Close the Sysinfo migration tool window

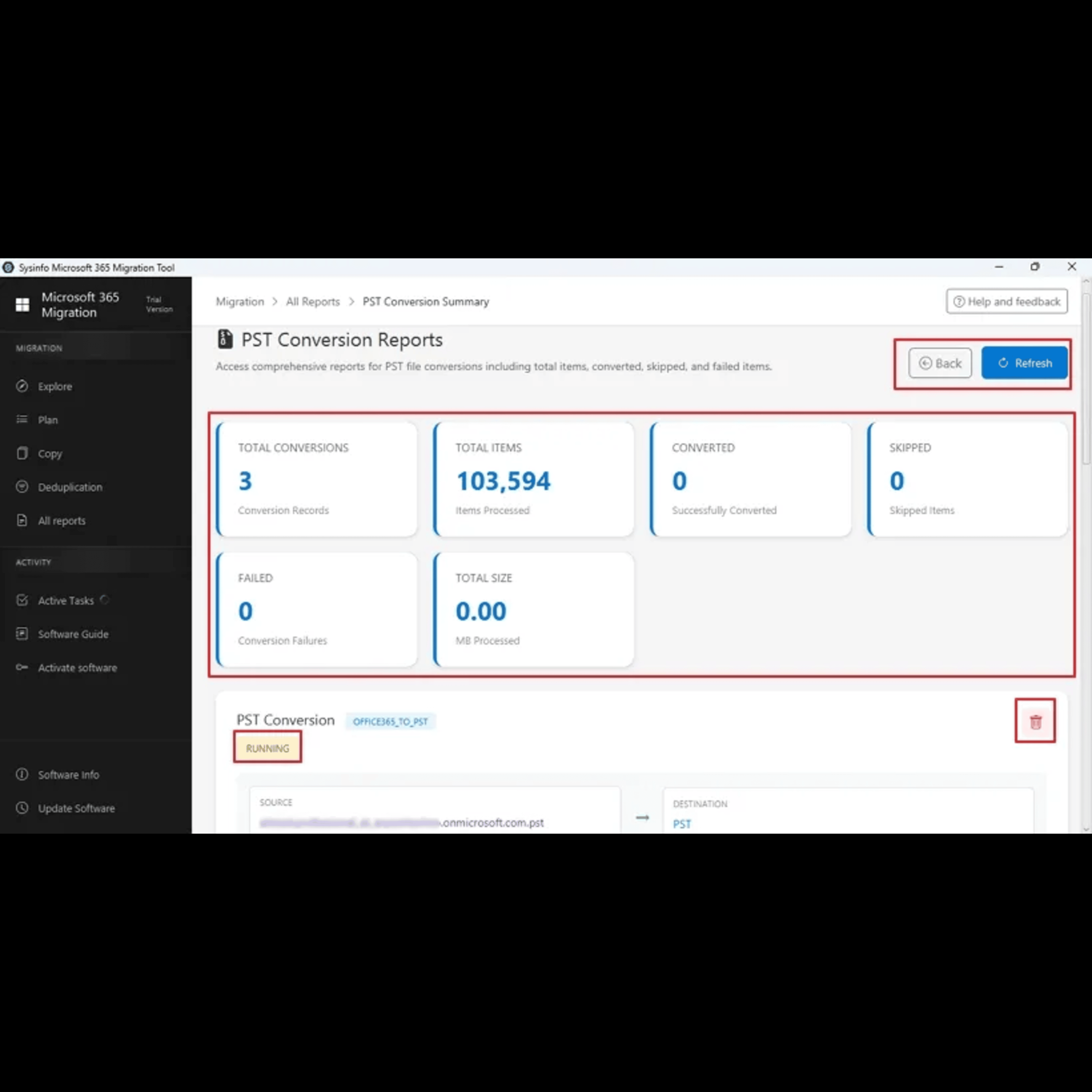[x=1072, y=267]
